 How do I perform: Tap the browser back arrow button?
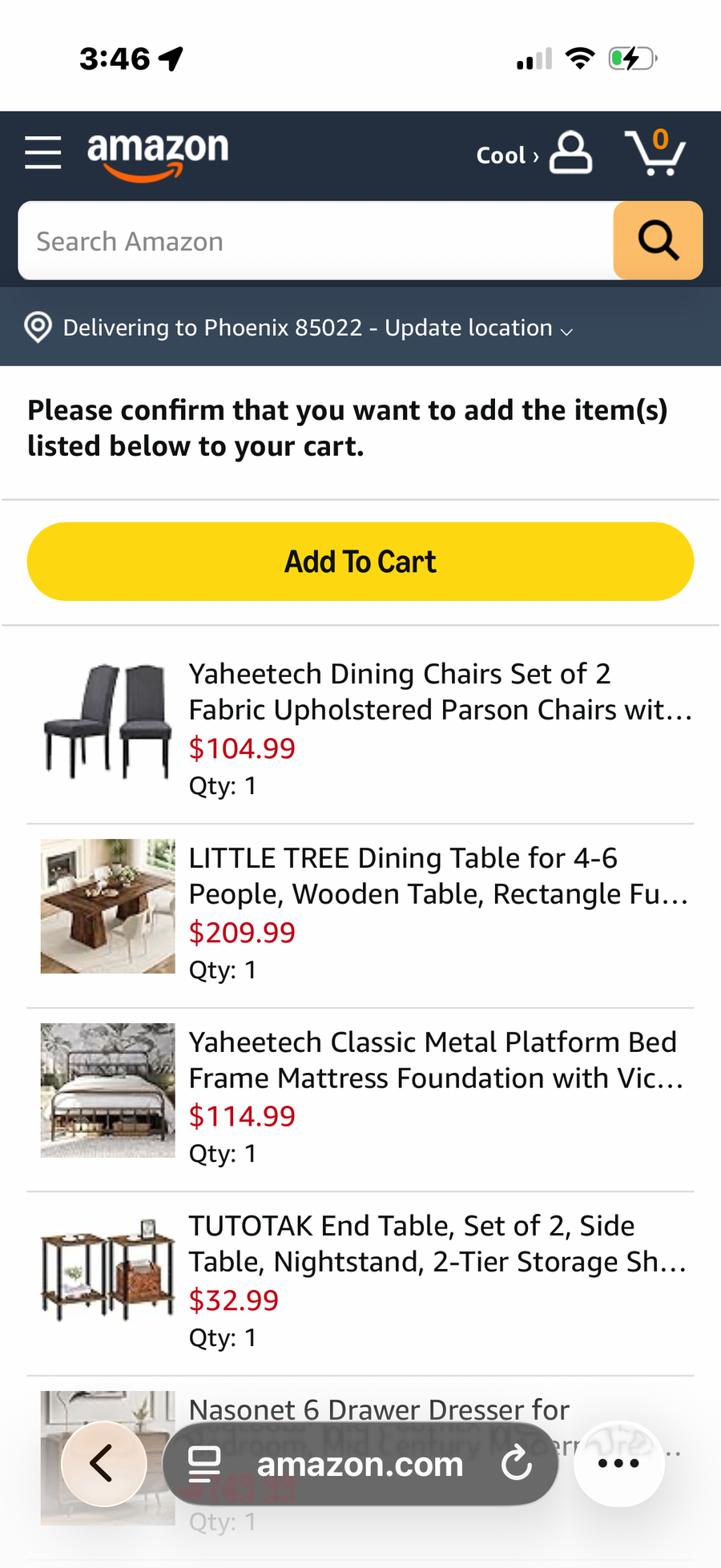pos(103,1464)
